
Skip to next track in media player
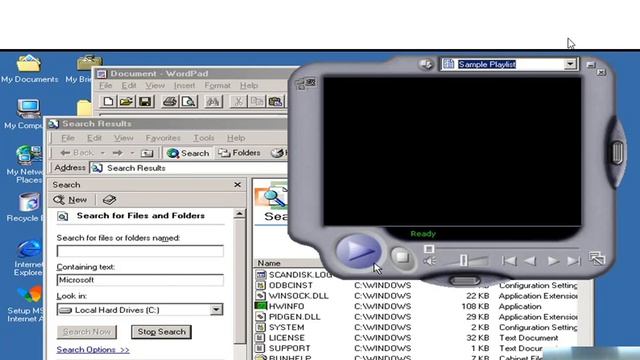573,261
